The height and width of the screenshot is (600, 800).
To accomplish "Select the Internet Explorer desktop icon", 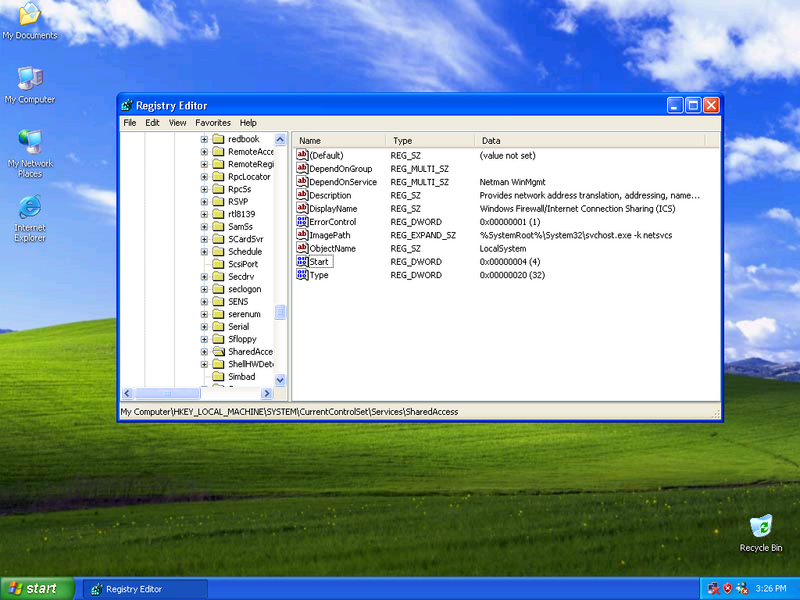I will tap(30, 207).
